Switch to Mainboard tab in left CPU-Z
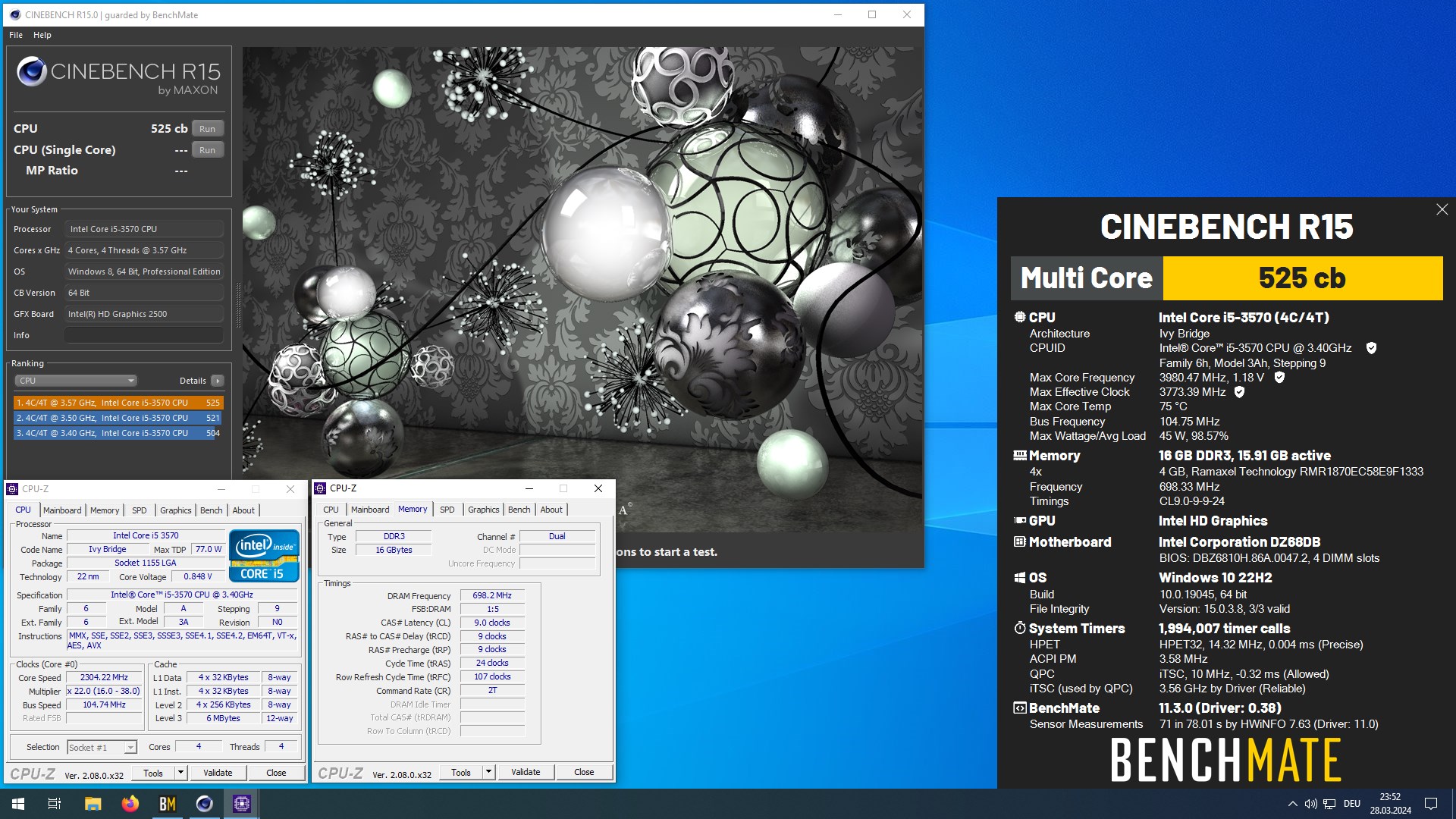Screen dimensions: 1456x819 (62, 510)
